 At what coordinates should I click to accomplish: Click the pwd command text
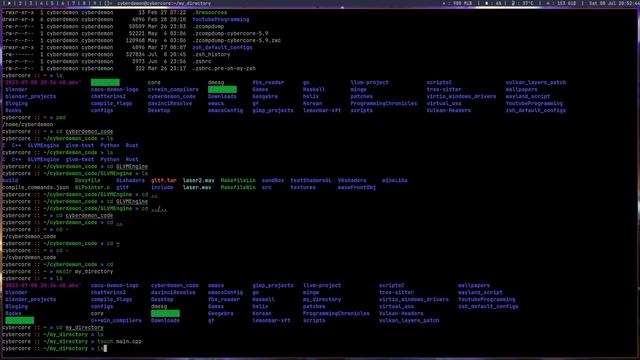click(x=60, y=118)
